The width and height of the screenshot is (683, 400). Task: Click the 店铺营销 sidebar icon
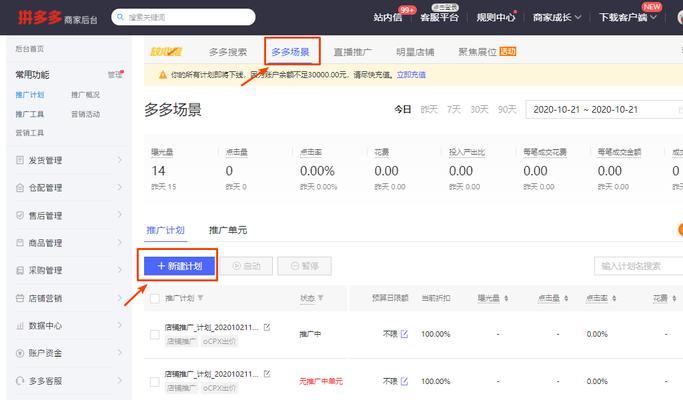click(x=20, y=298)
